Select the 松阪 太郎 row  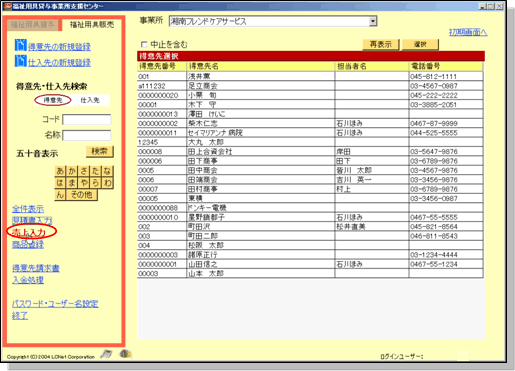pyautogui.click(x=310, y=245)
